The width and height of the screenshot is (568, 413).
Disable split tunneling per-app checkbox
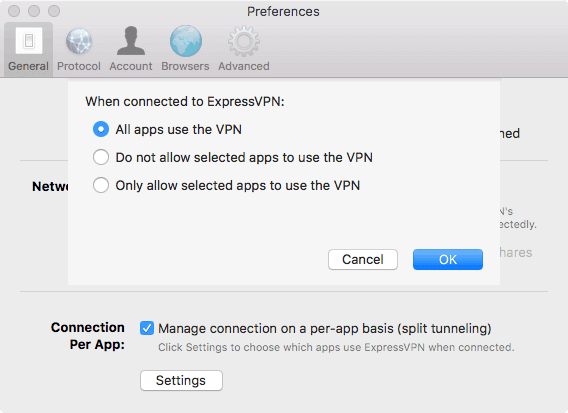click(147, 328)
